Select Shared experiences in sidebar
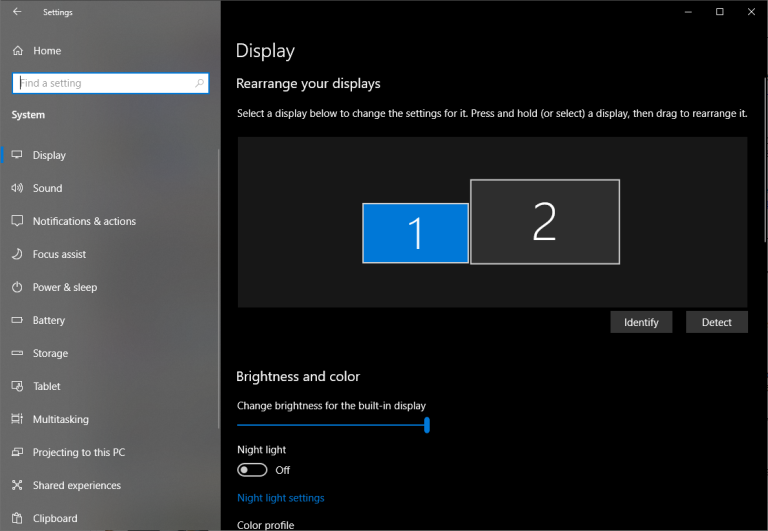This screenshot has height=531, width=768. (76, 485)
